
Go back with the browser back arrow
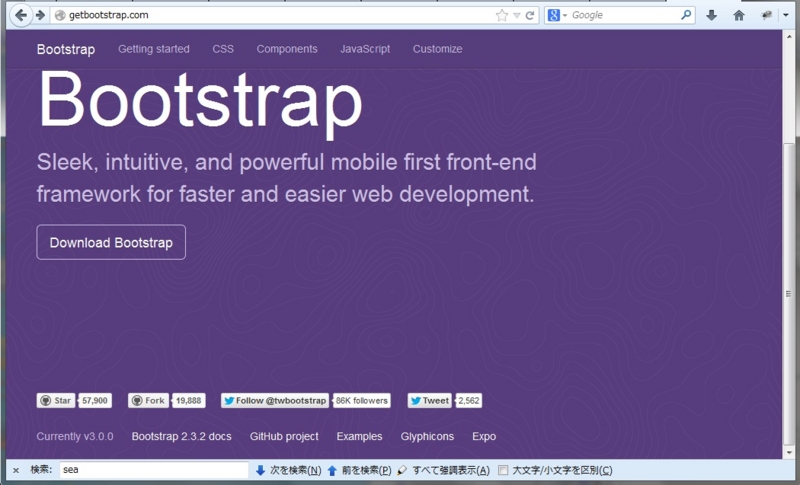click(20, 15)
